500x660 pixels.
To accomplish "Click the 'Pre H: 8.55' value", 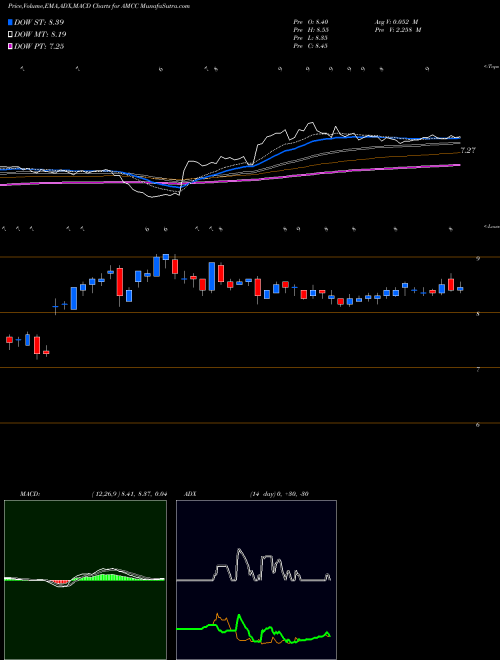I will [311, 30].
